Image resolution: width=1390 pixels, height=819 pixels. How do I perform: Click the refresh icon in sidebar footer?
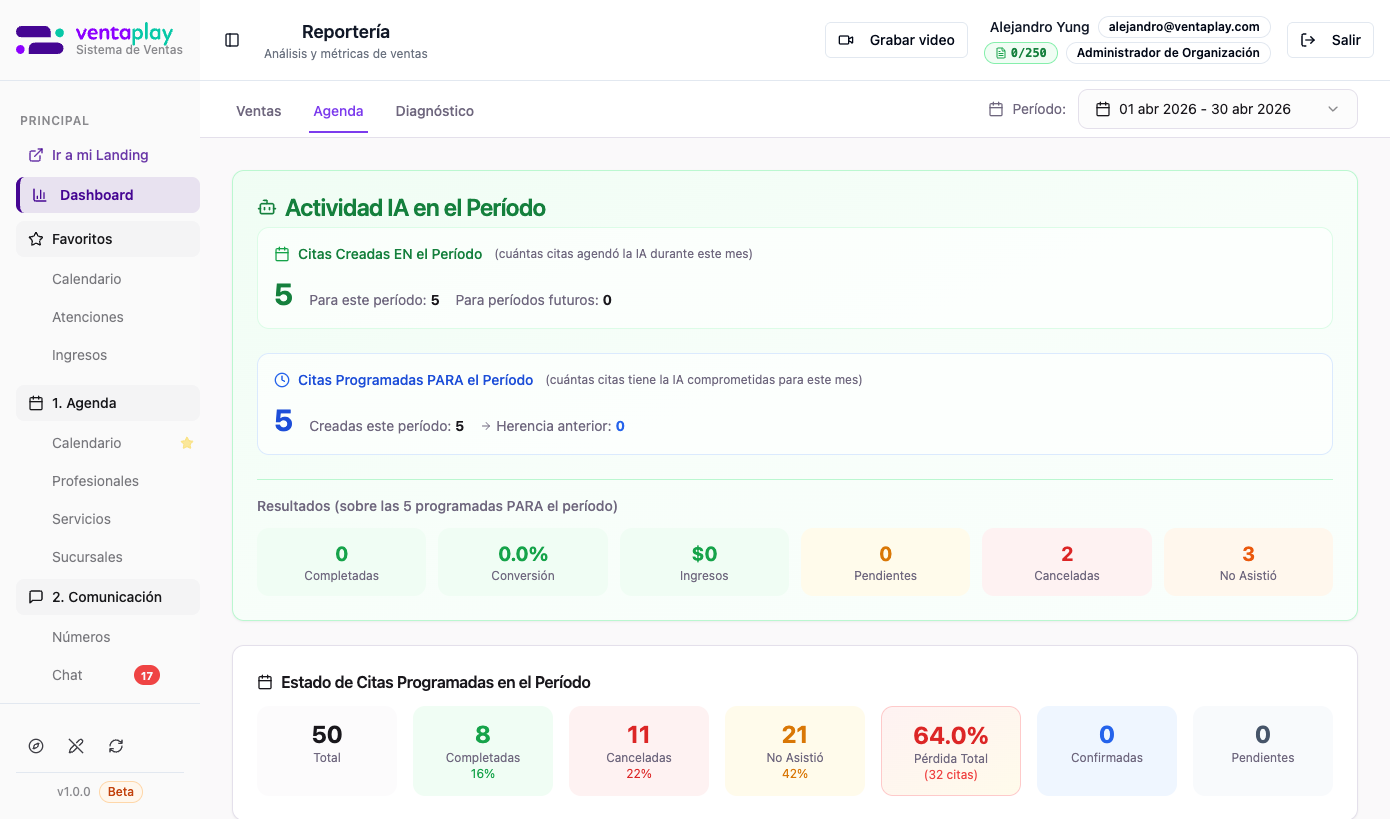click(x=116, y=746)
